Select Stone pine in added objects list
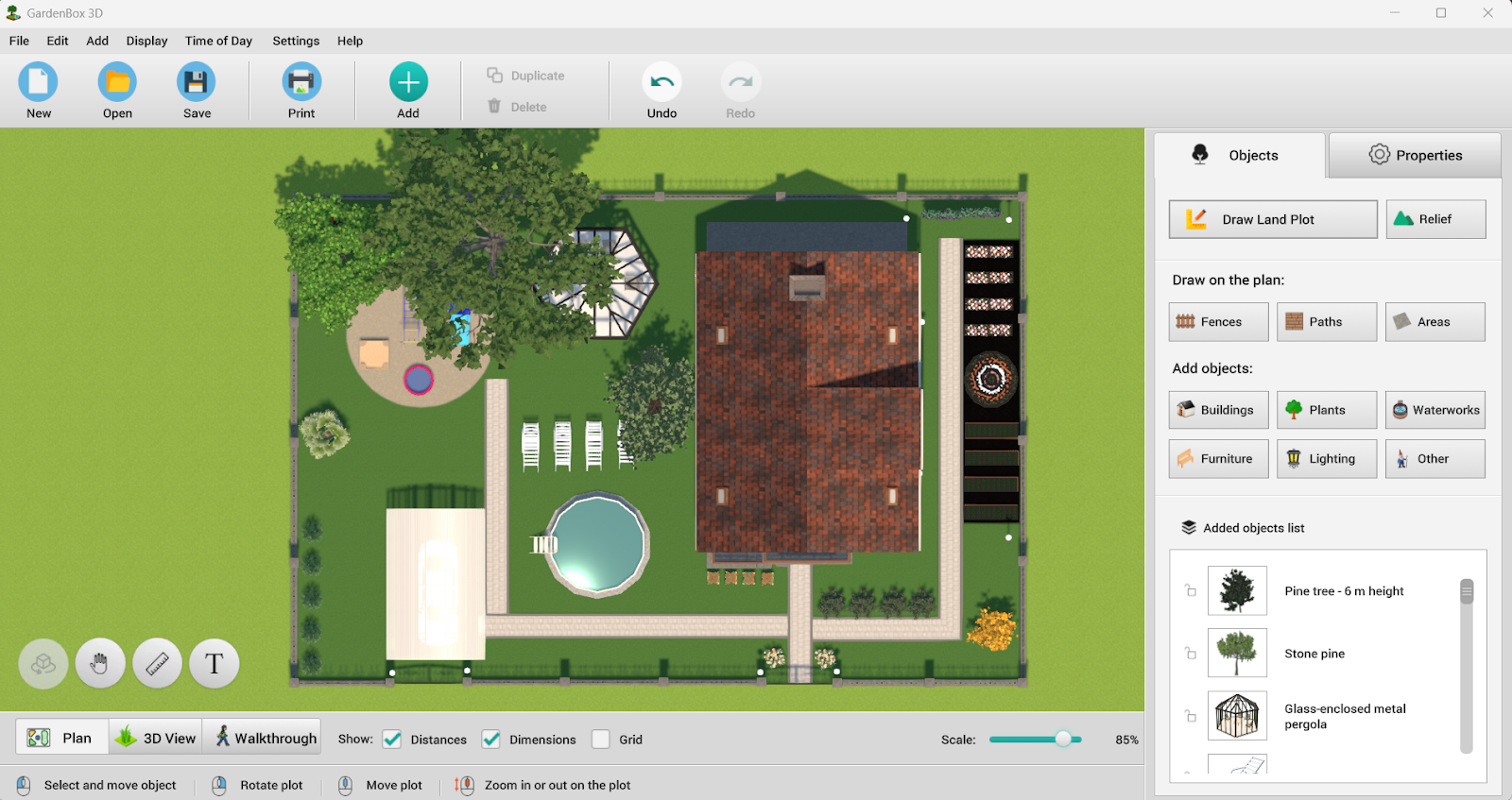The image size is (1512, 800). (1314, 654)
